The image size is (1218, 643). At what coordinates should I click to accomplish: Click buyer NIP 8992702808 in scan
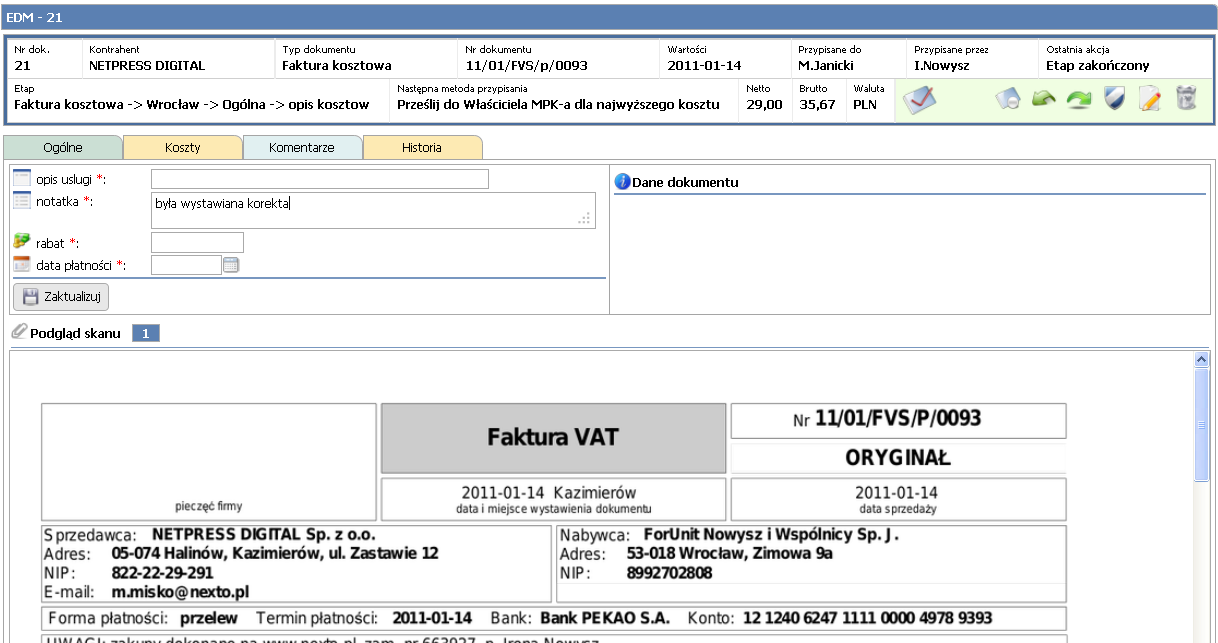click(x=669, y=573)
